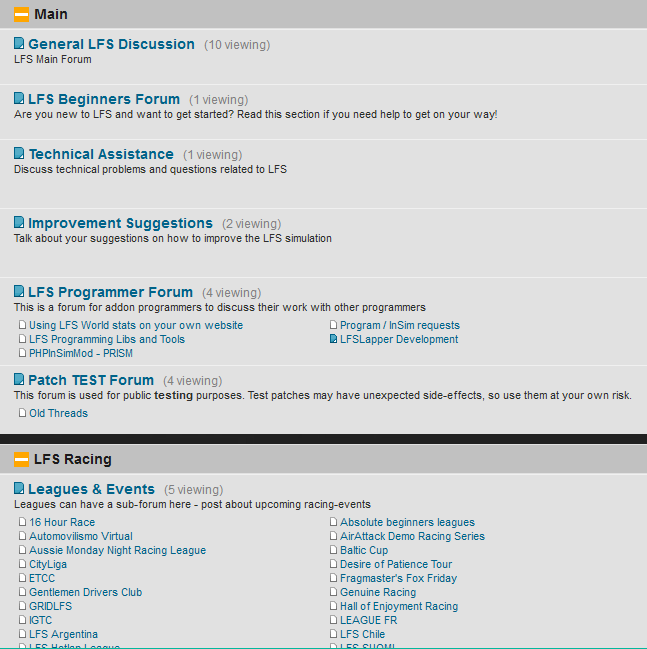Click the page icon beside Program / InSim requests
Image resolution: width=647 pixels, height=649 pixels.
click(x=333, y=325)
